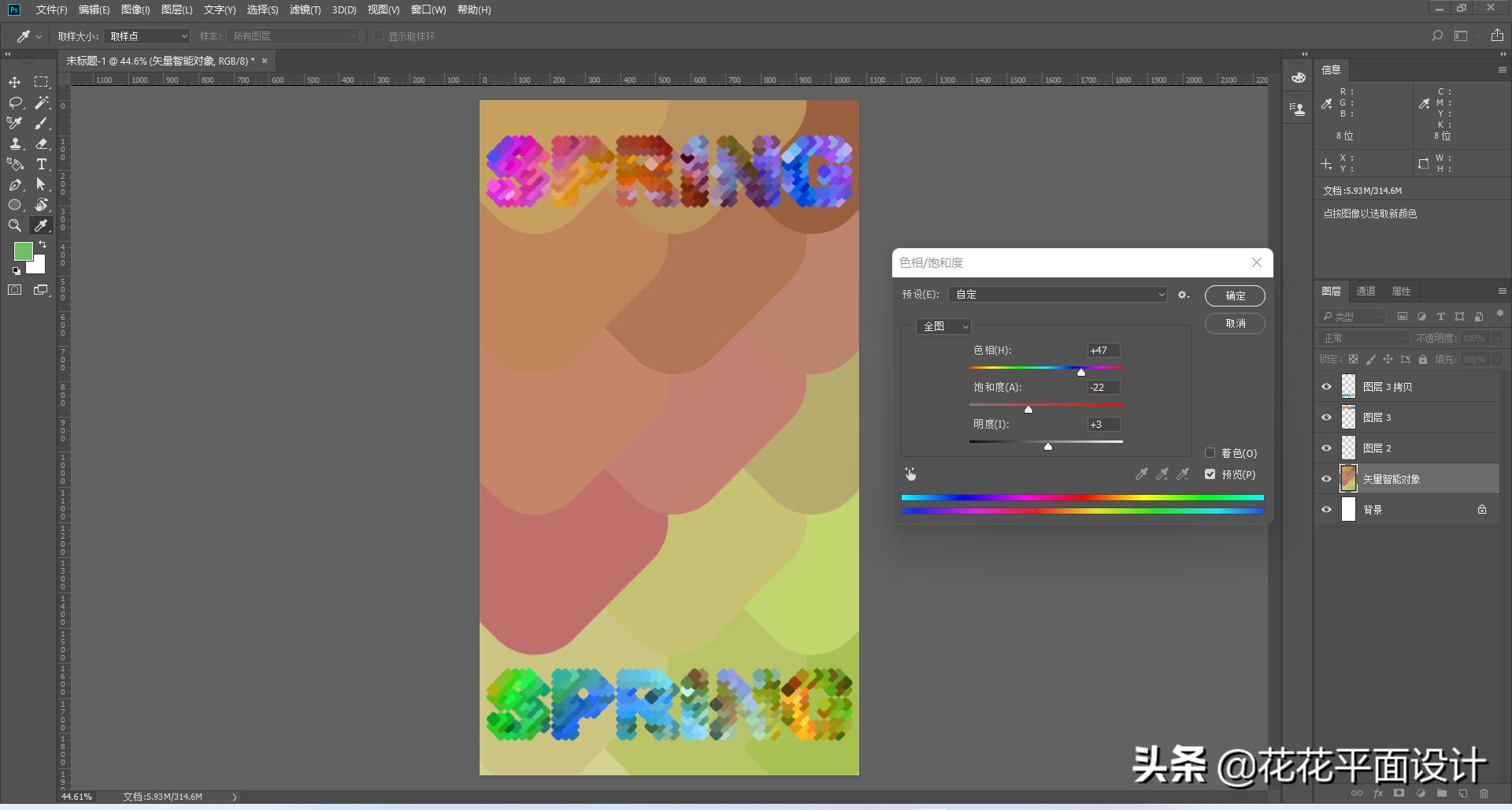Select the Lasso tool
This screenshot has height=810, width=1512.
[15, 103]
